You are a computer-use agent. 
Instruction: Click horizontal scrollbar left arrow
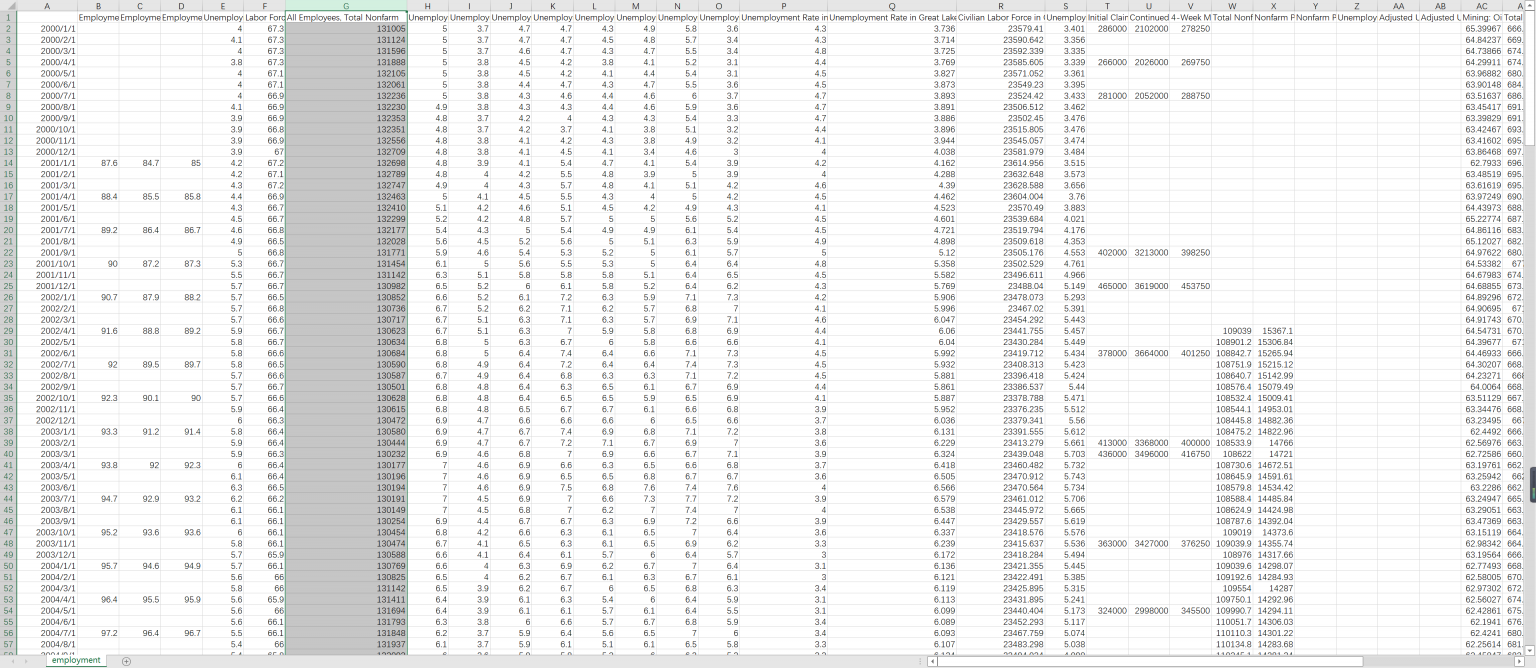pyautogui.click(x=931, y=661)
